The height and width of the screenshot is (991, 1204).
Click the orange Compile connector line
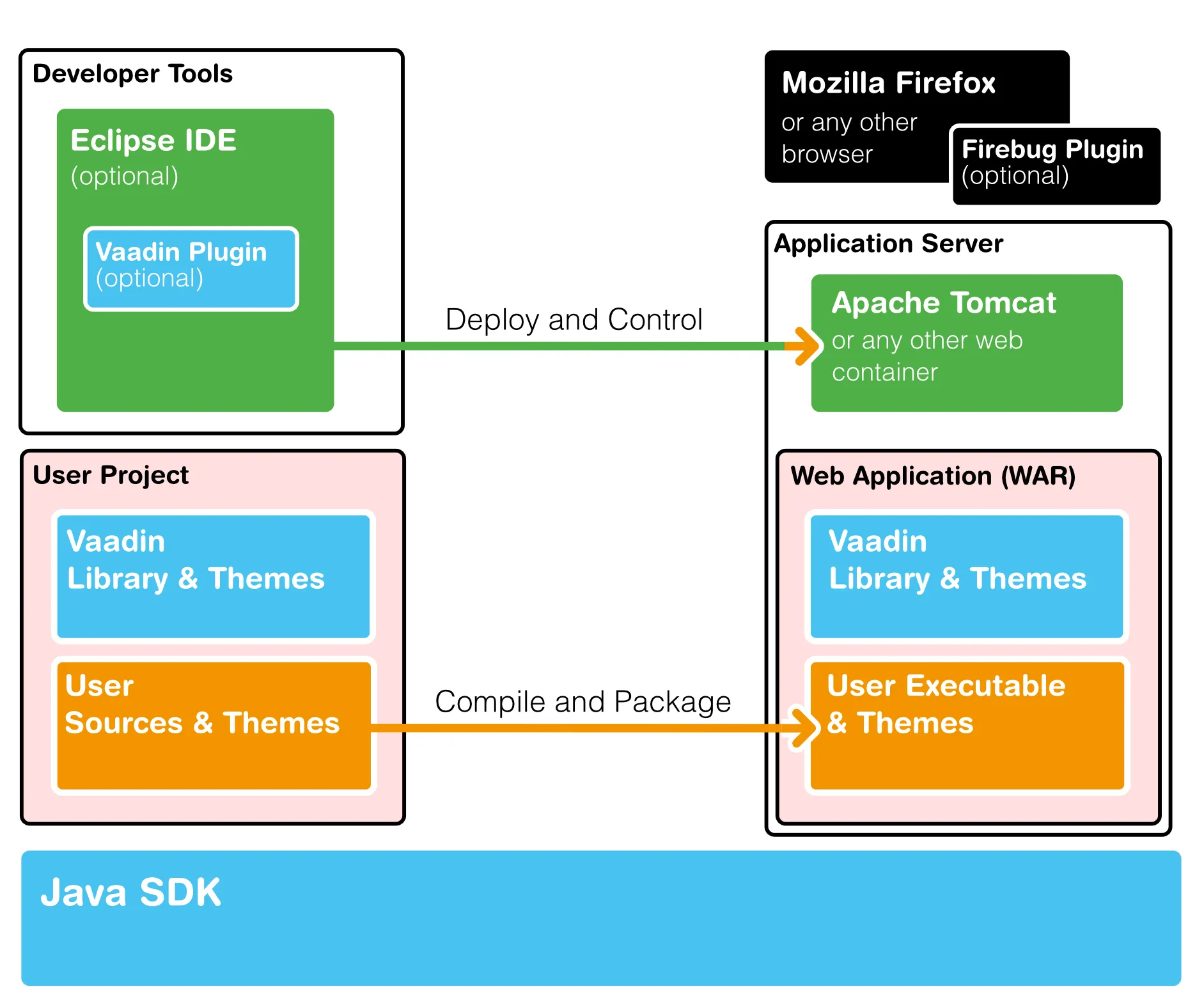tap(575, 728)
